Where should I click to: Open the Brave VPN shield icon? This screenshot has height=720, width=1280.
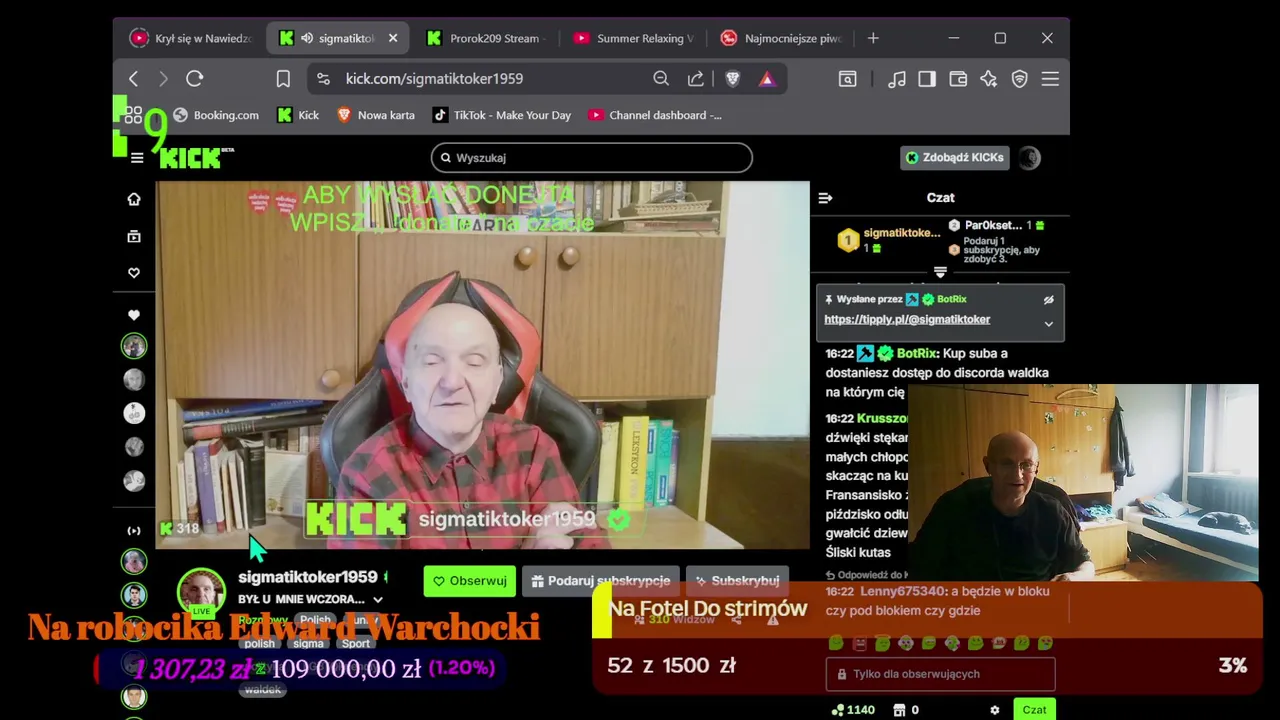pyautogui.click(x=1019, y=78)
